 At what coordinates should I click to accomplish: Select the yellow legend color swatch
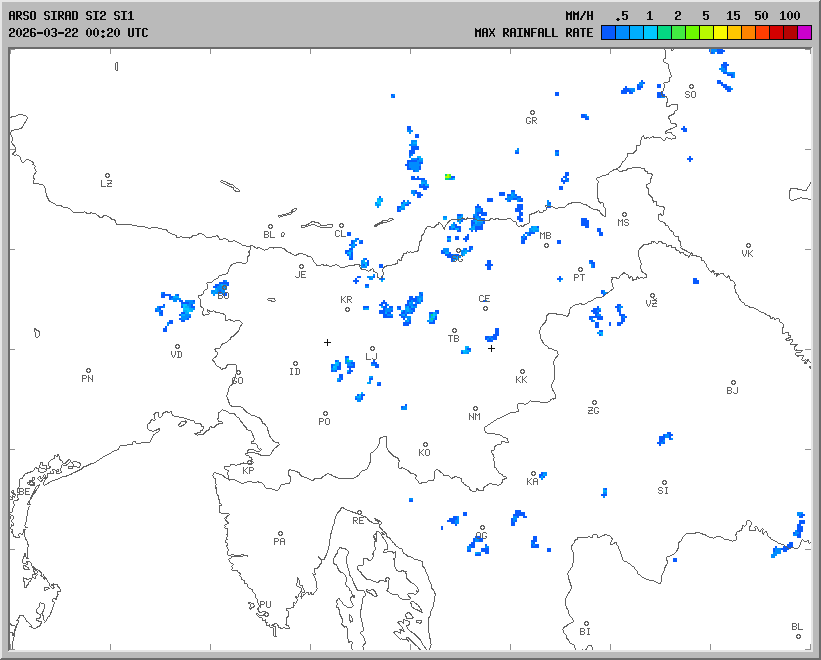click(720, 33)
